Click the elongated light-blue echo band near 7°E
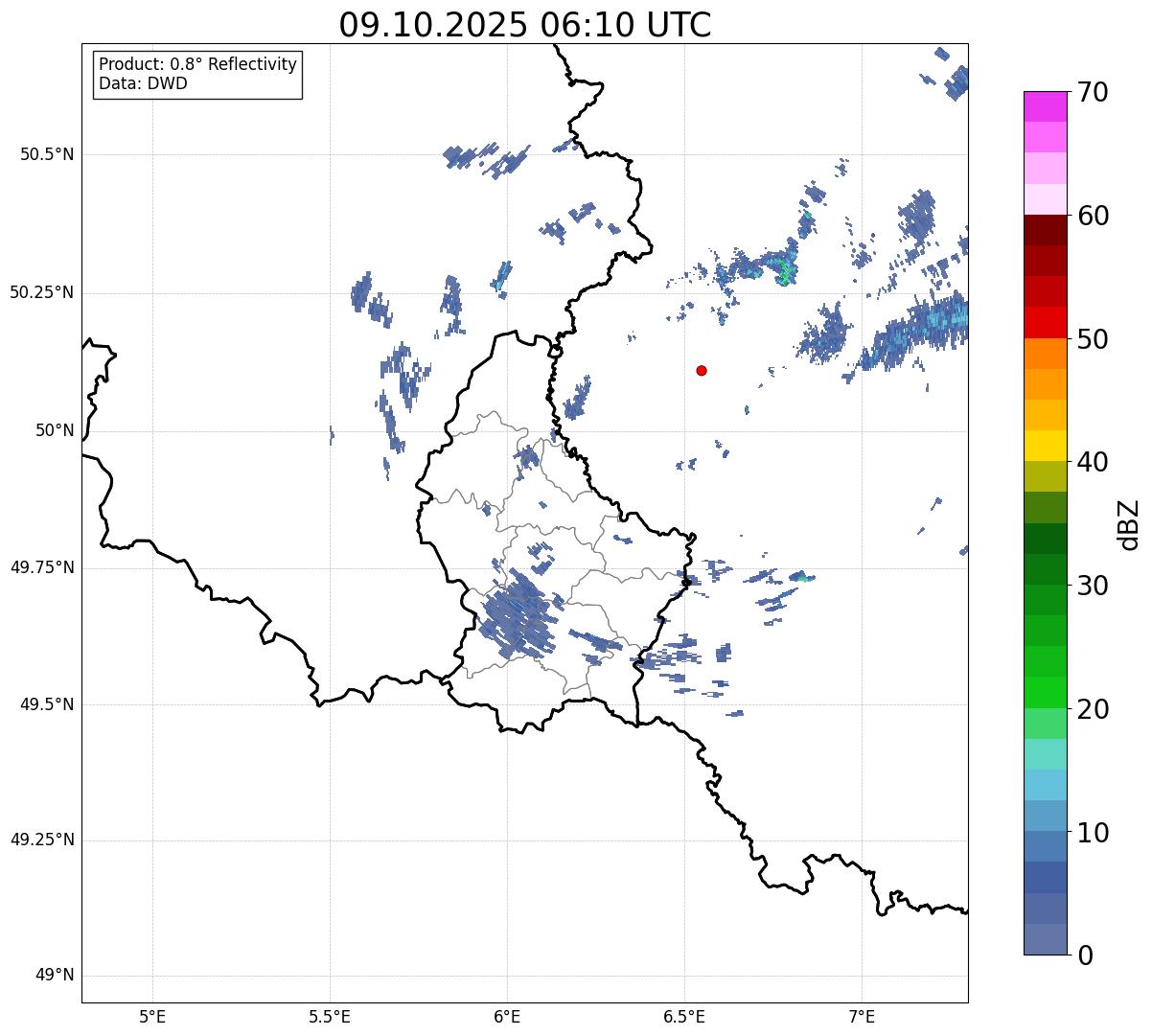 [x=915, y=334]
